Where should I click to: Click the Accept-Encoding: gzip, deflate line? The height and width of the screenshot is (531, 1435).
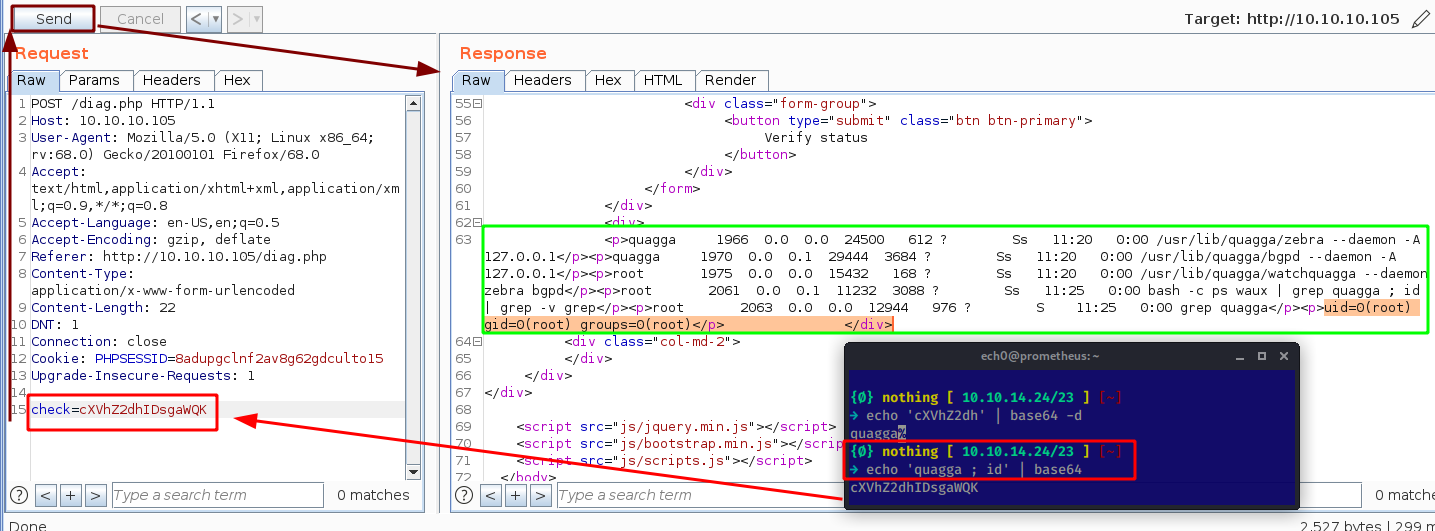tap(151, 240)
